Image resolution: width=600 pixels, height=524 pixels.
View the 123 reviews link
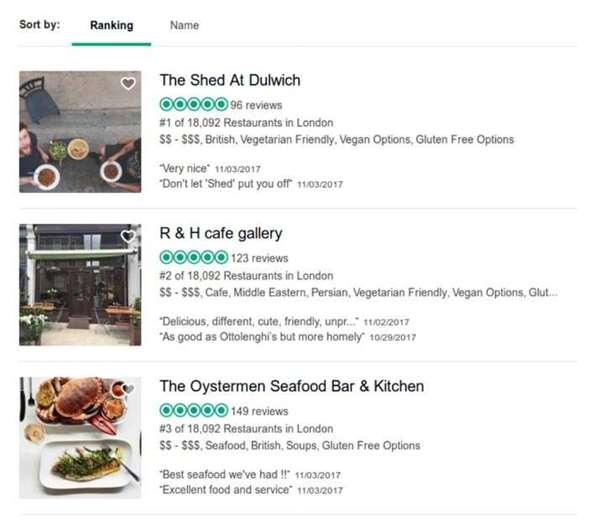tap(259, 258)
